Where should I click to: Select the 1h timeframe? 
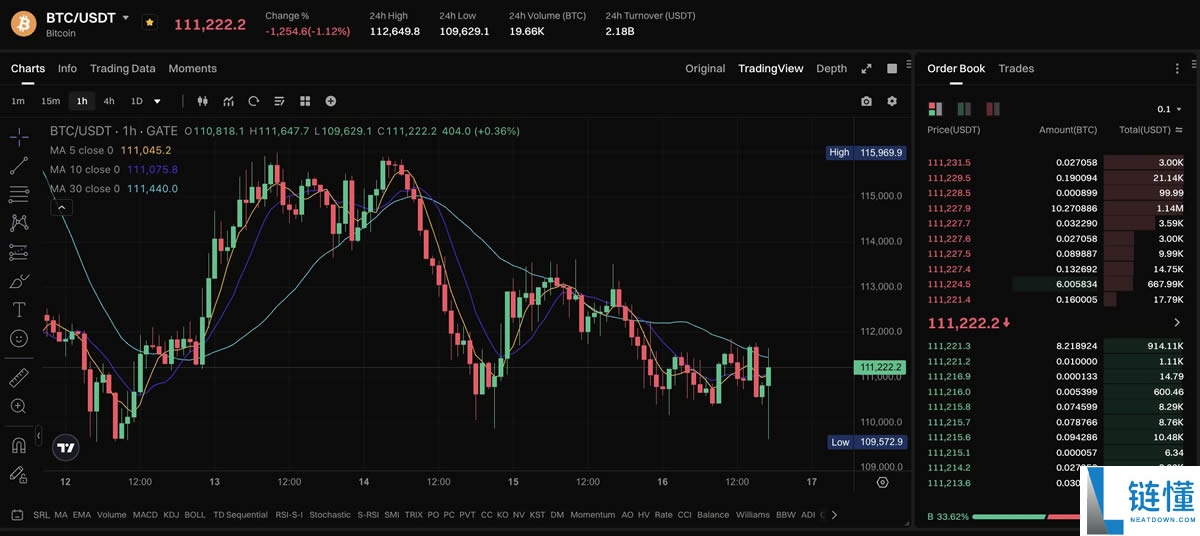[82, 101]
